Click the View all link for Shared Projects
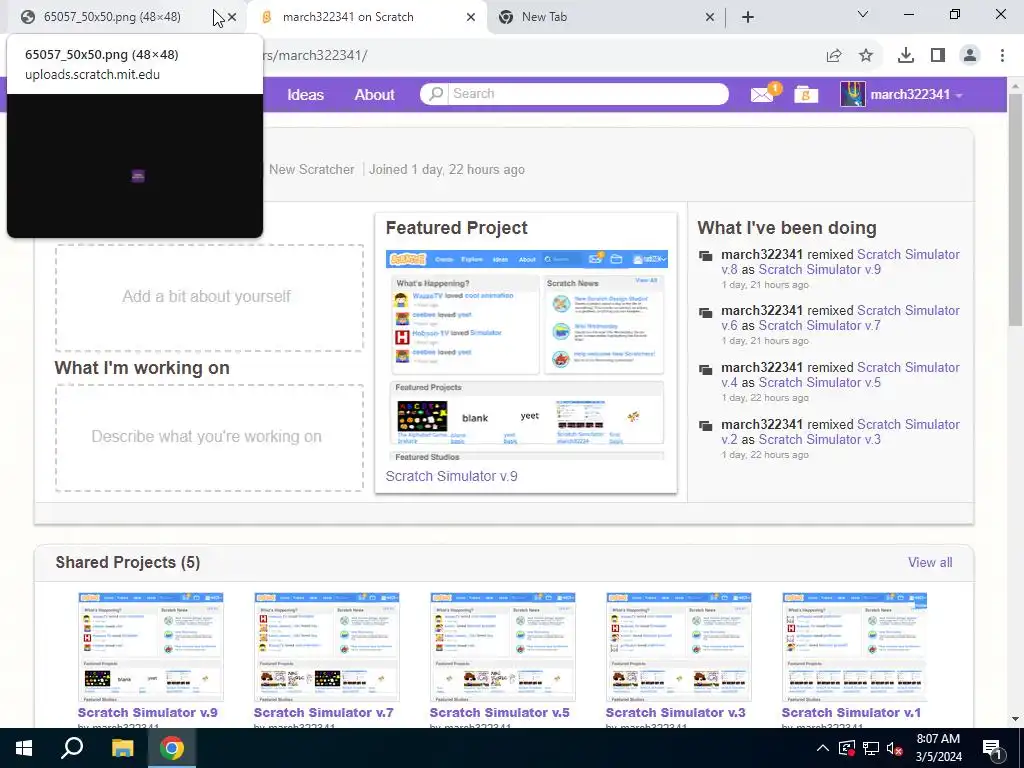Viewport: 1024px width, 768px height. [x=930, y=562]
